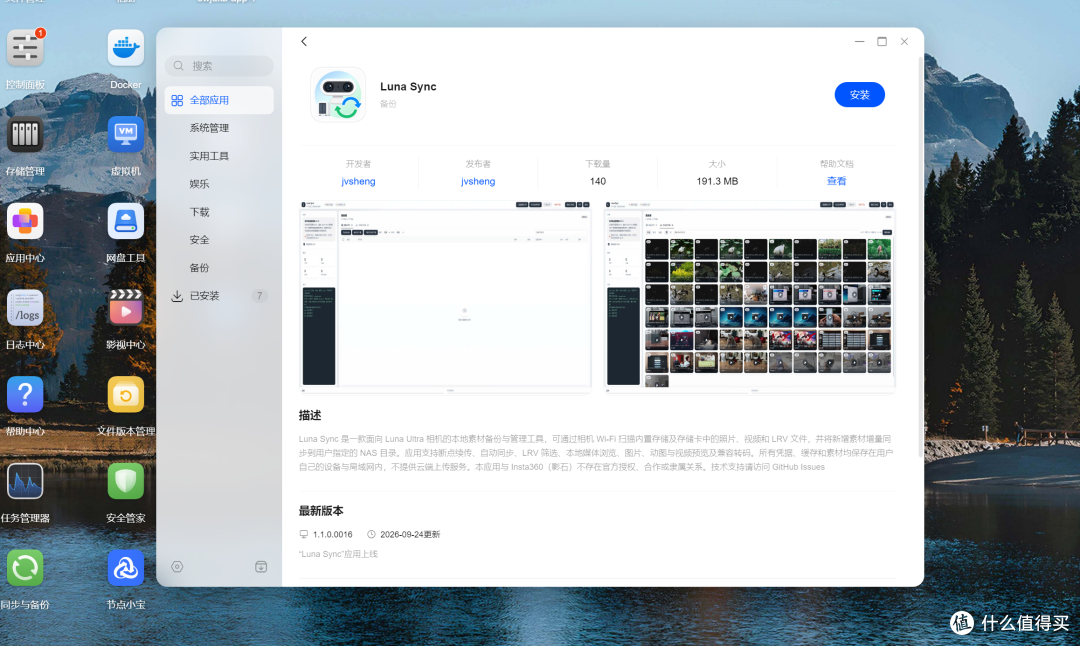Click the window's vertical scrollbar
The image size is (1080, 646).
click(x=921, y=258)
